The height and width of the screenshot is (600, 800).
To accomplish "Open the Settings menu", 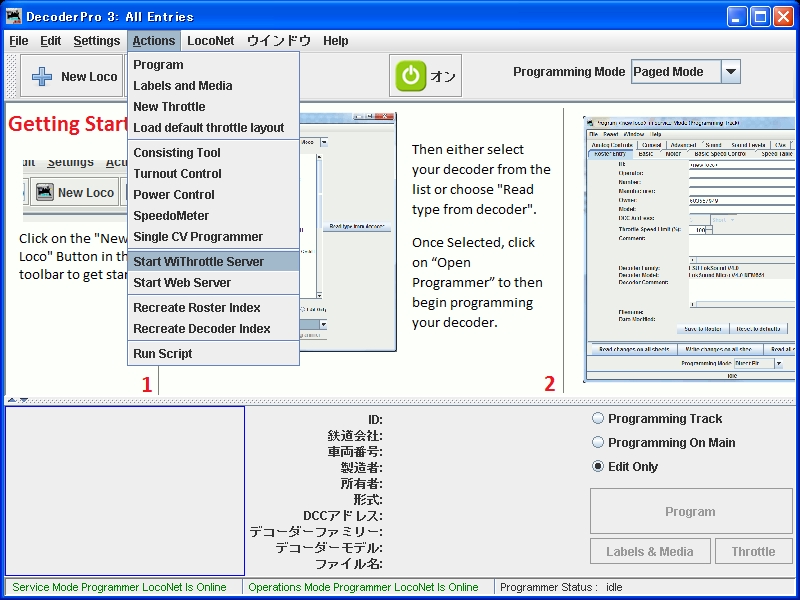I will pyautogui.click(x=96, y=41).
